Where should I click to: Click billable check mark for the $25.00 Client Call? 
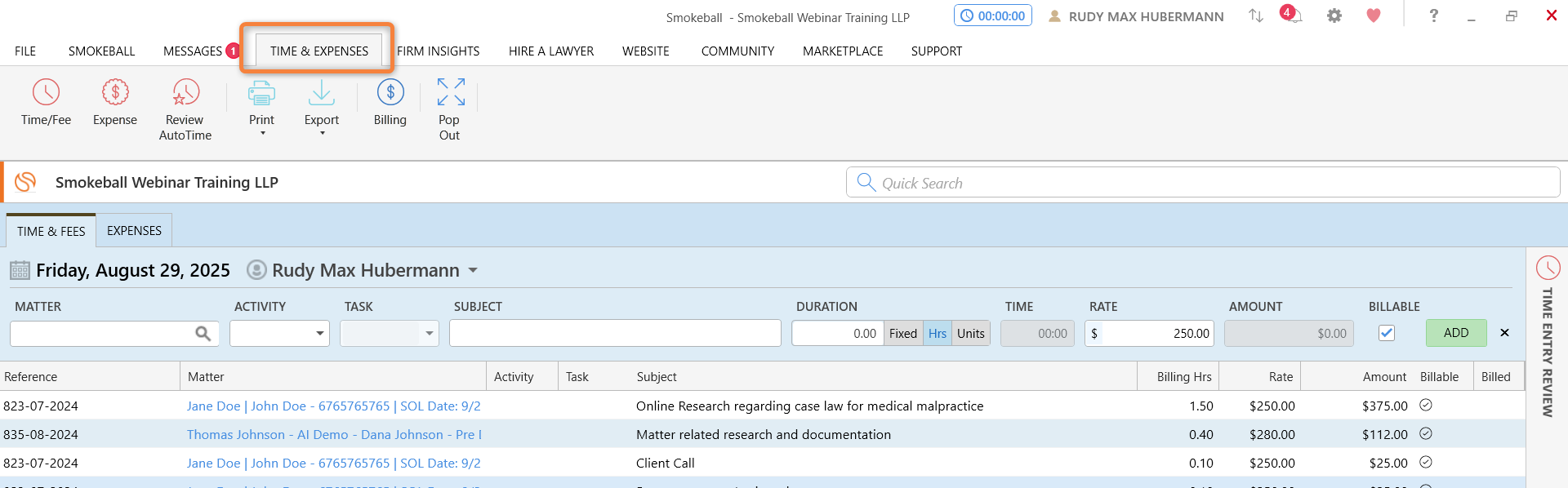(1426, 462)
